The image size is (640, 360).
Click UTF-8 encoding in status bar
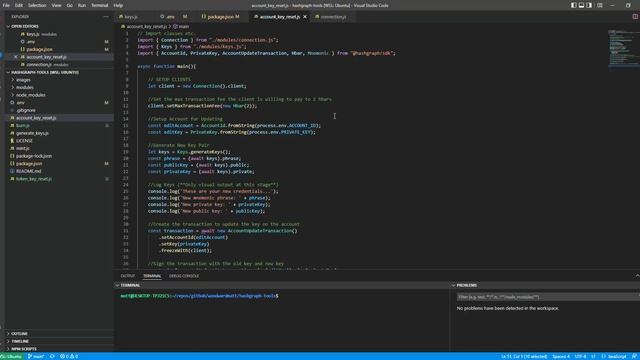(580, 356)
